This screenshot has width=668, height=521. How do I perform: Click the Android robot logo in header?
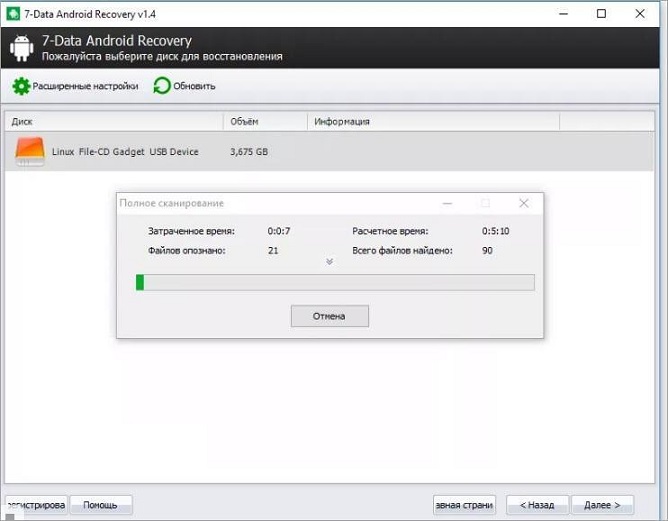tap(21, 48)
